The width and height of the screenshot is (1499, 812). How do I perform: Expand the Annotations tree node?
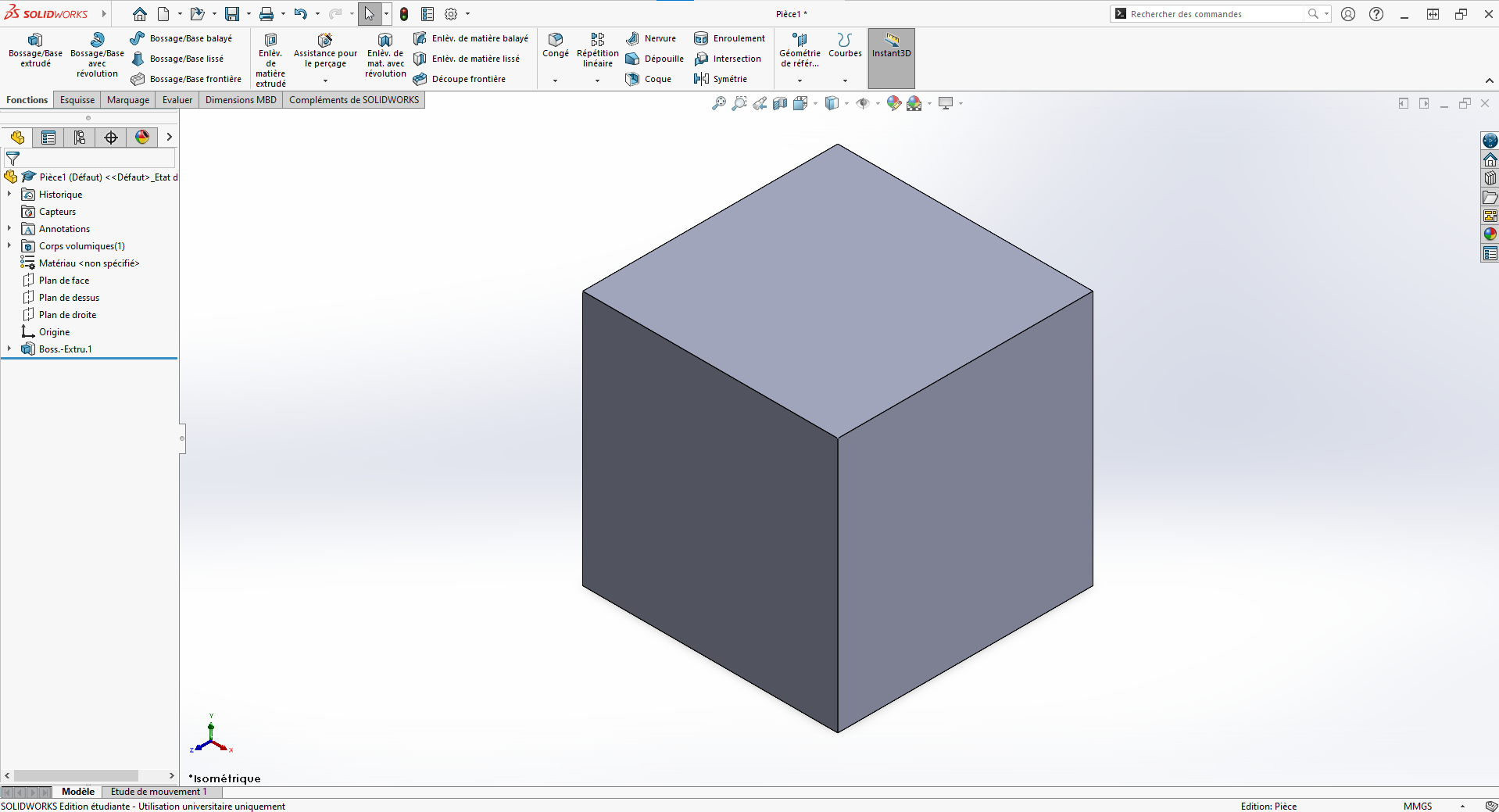pos(9,228)
